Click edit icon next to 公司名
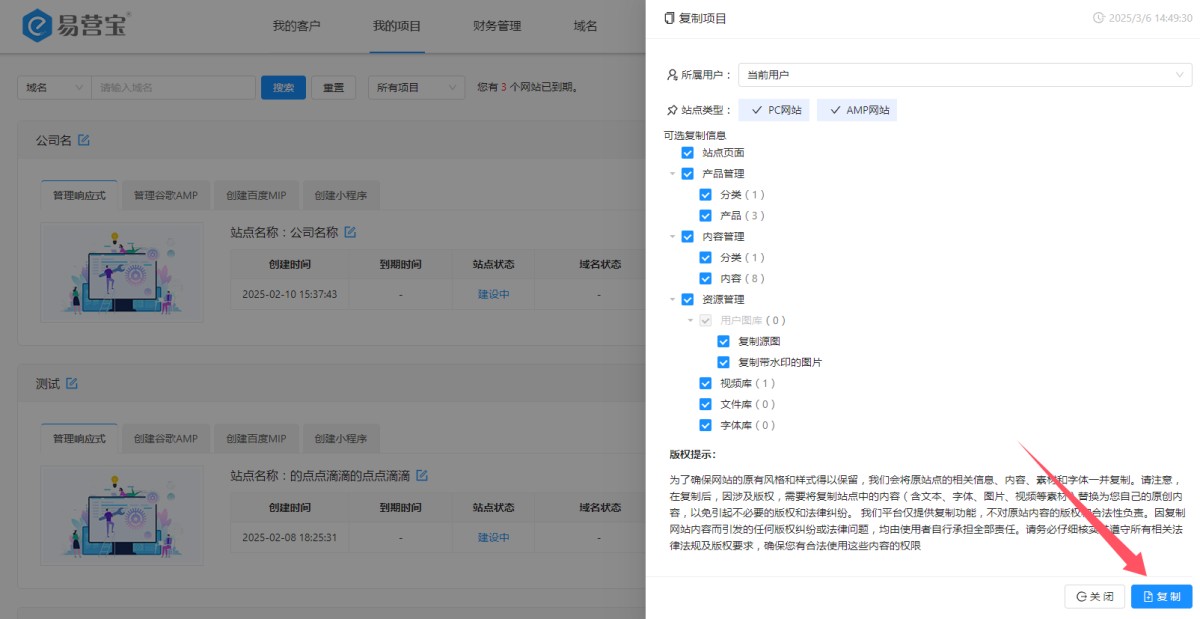Viewport: 1200px width, 619px height. (84, 140)
